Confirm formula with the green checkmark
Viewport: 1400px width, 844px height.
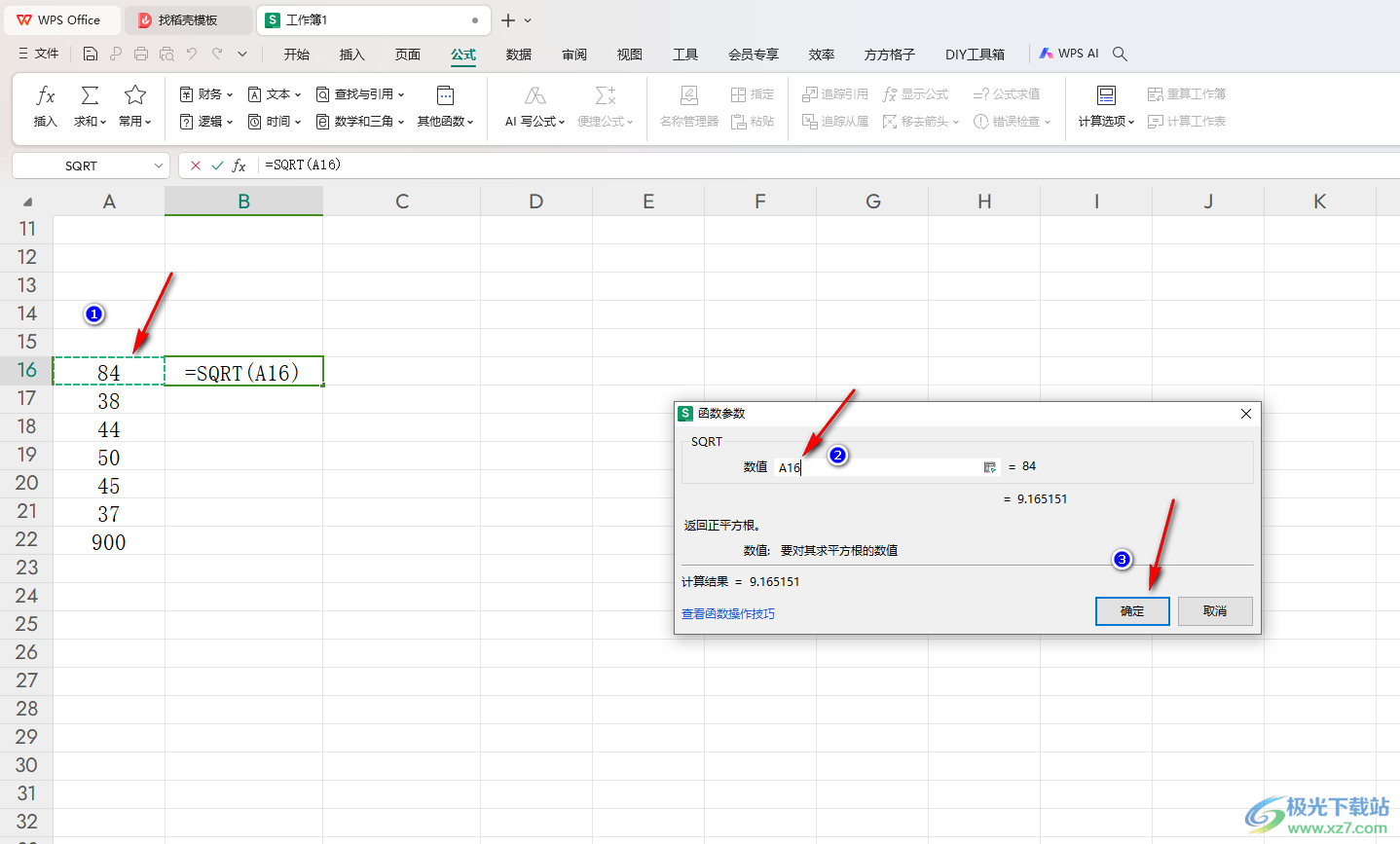click(x=217, y=165)
